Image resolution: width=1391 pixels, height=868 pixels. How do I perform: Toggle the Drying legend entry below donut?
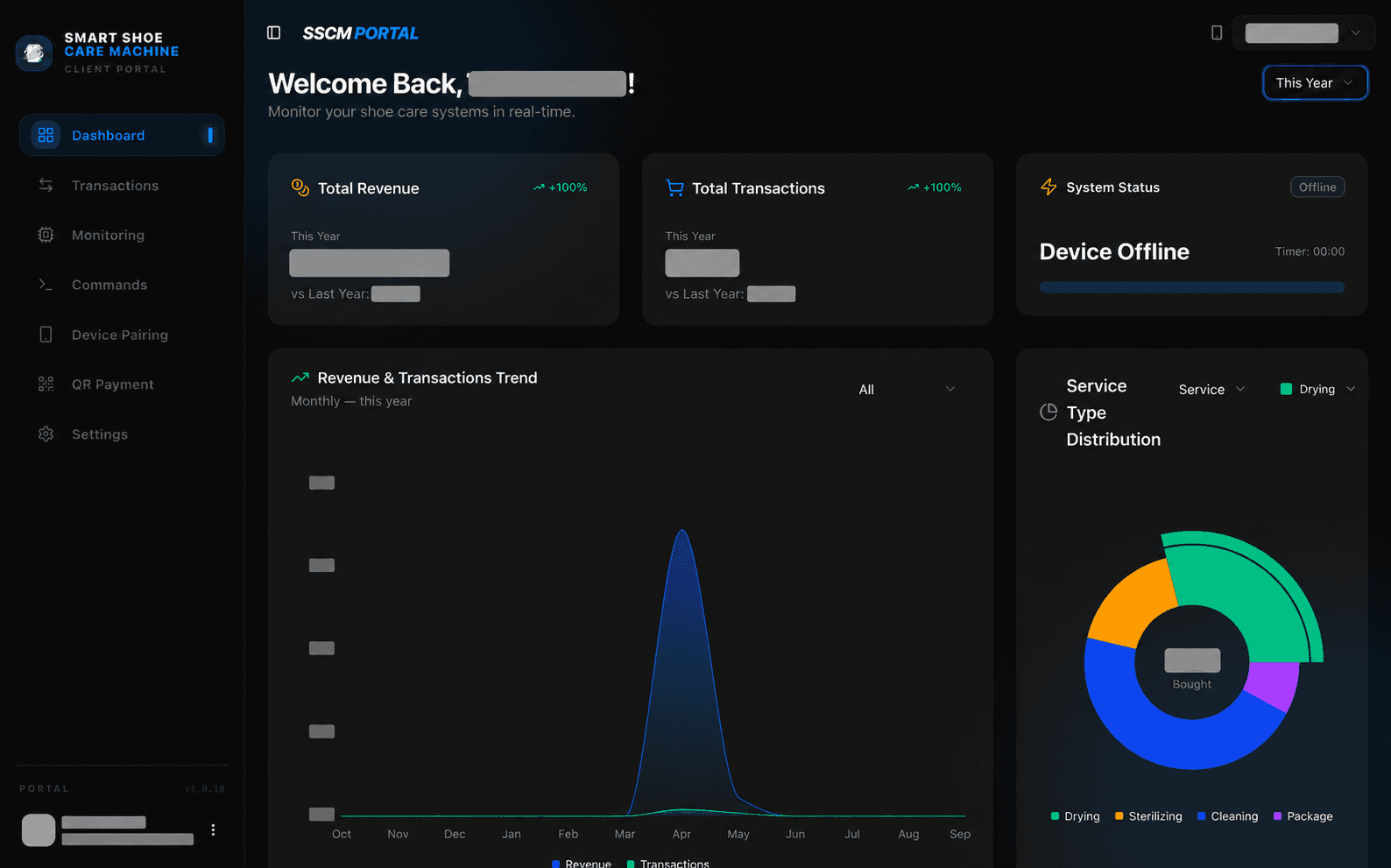(1075, 815)
